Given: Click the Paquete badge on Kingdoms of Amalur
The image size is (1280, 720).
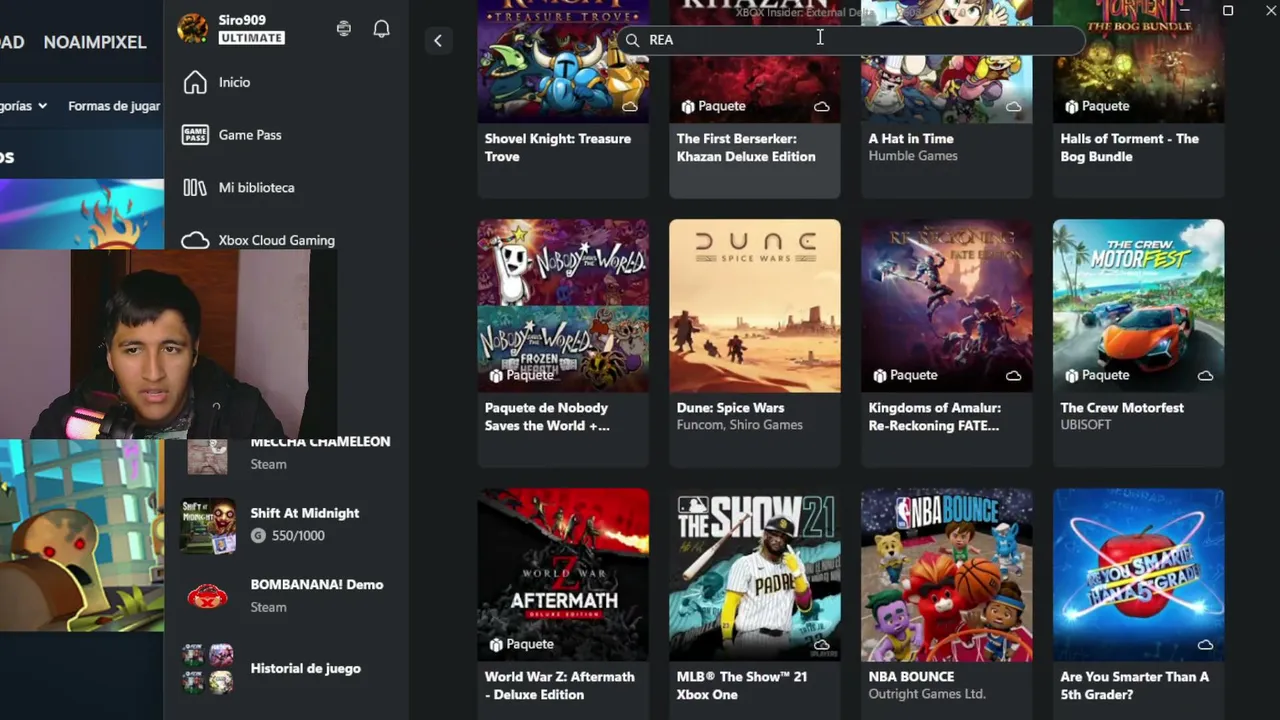Looking at the screenshot, I should pyautogui.click(x=905, y=375).
